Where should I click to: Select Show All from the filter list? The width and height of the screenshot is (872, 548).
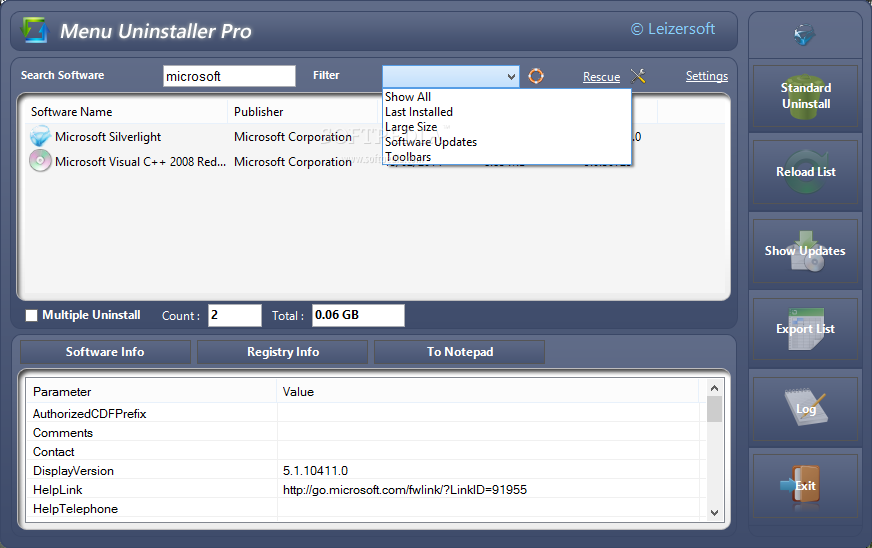507,97
